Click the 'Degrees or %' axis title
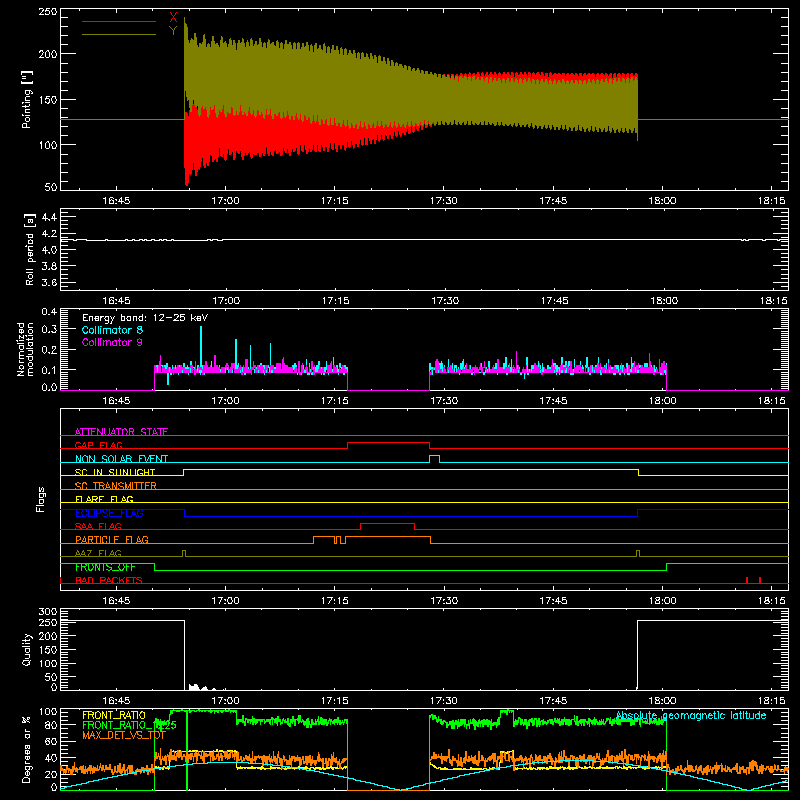Screen dimensions: 800x800 tap(27, 749)
